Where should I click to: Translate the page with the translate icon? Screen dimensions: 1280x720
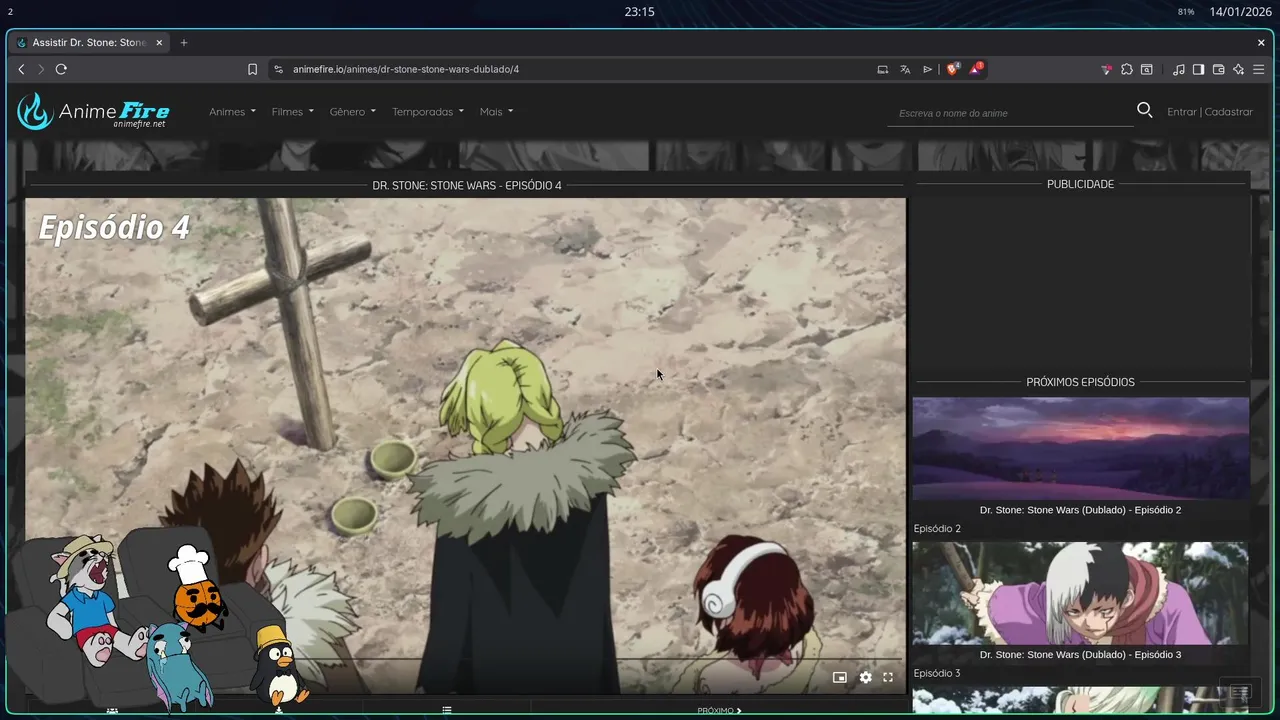pos(905,69)
